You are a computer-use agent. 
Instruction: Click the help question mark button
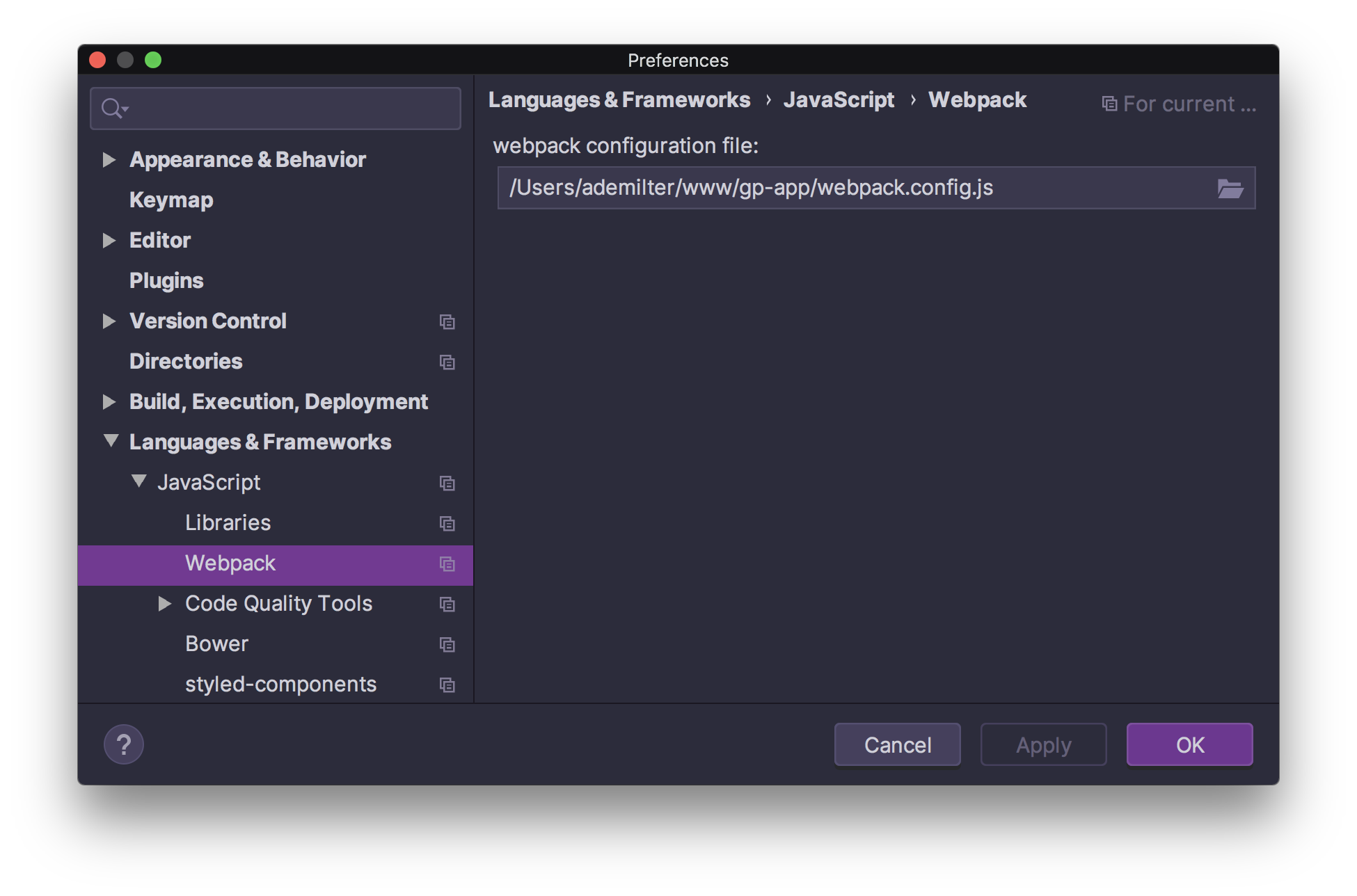coord(124,744)
